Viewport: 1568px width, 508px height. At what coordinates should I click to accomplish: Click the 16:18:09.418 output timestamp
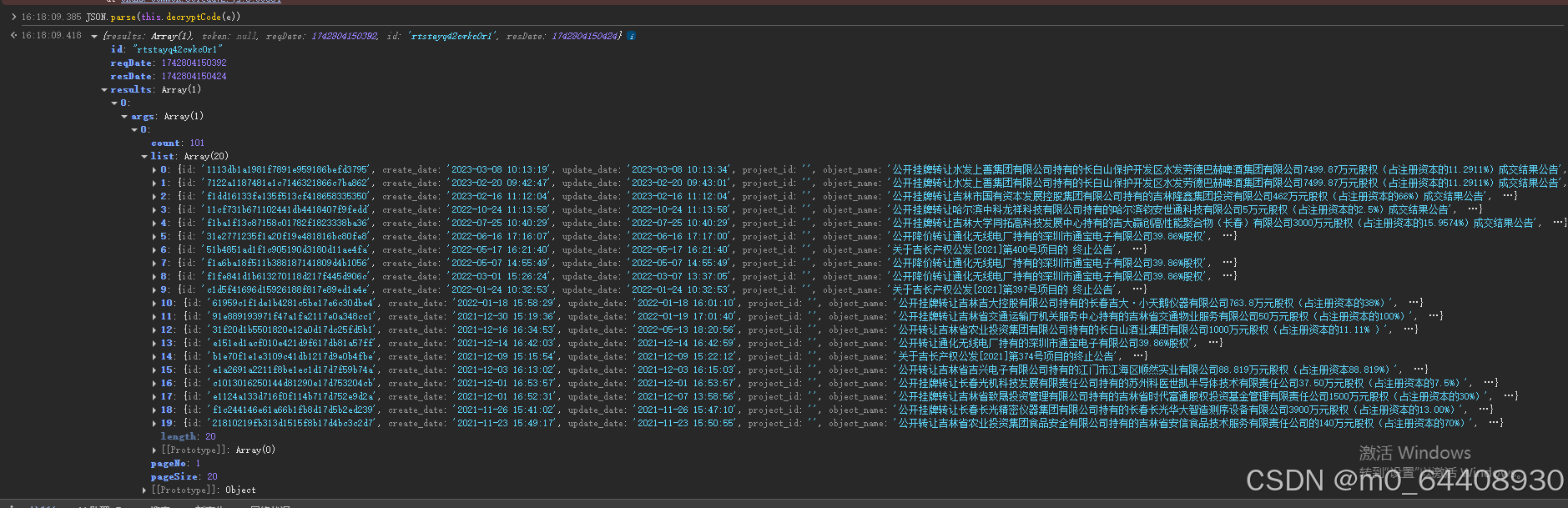(52, 36)
